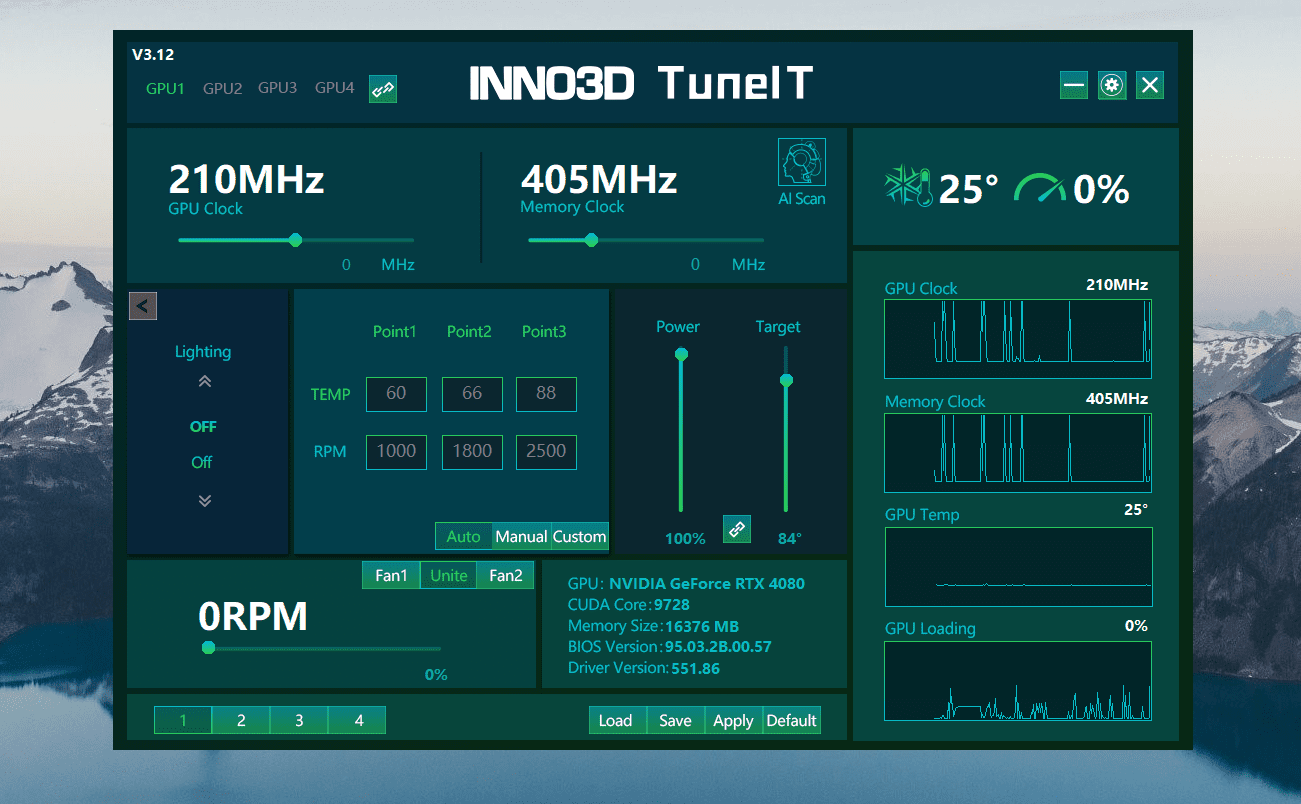1301x804 pixels.
Task: Select the Fan2 option
Action: 506,575
